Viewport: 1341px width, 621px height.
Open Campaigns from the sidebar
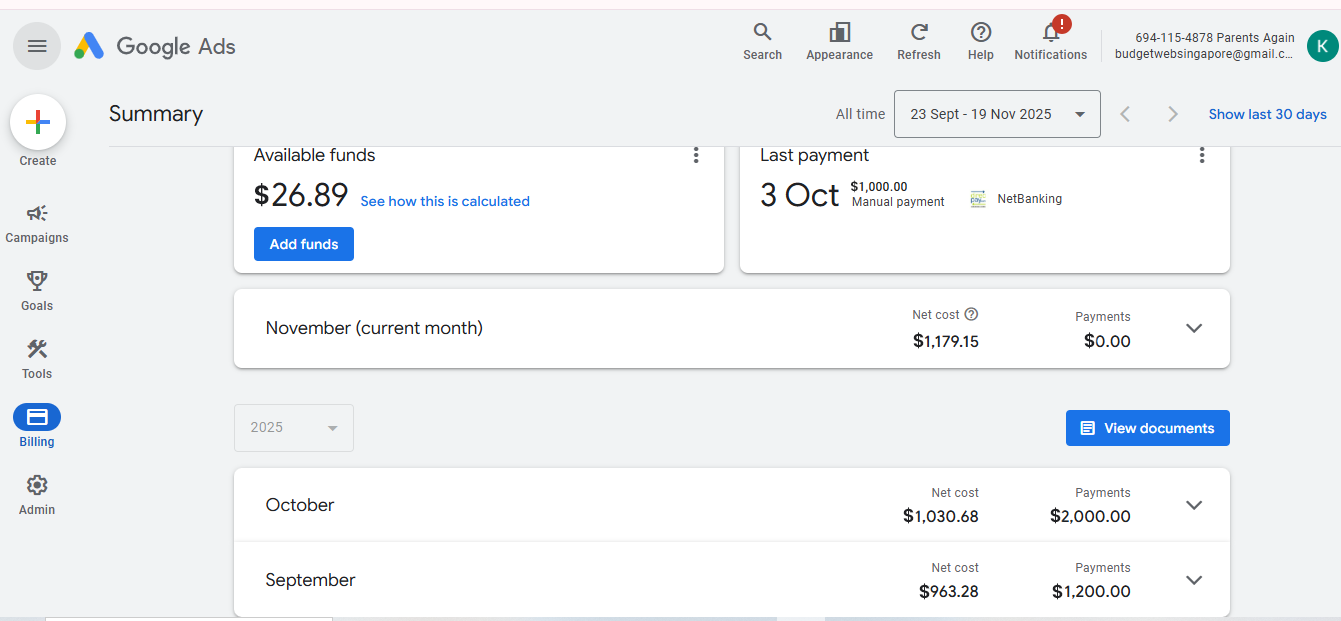point(37,214)
